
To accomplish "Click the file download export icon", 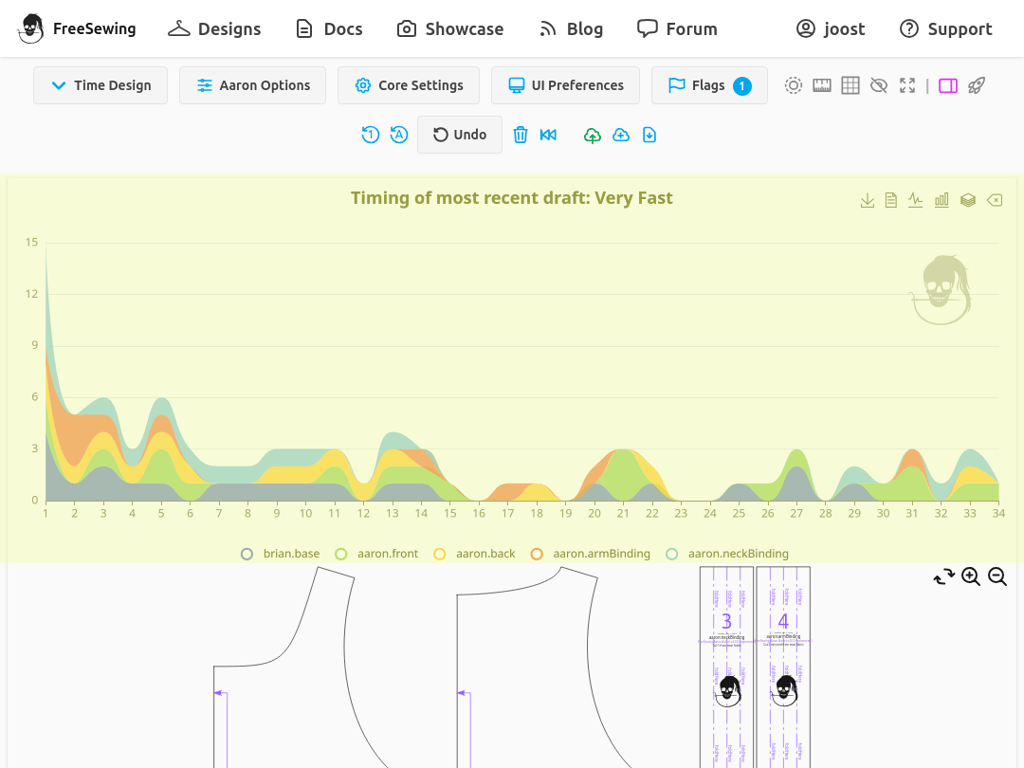I will (649, 135).
